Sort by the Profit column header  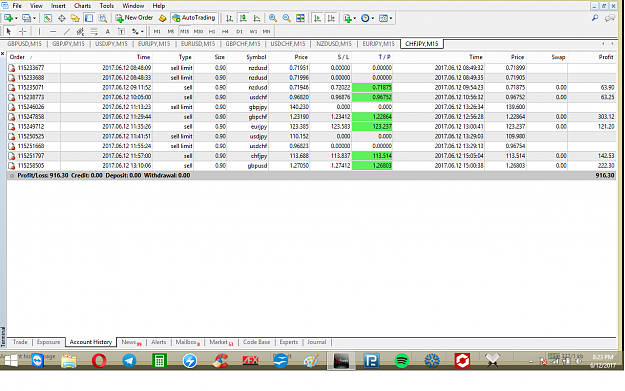pos(605,57)
